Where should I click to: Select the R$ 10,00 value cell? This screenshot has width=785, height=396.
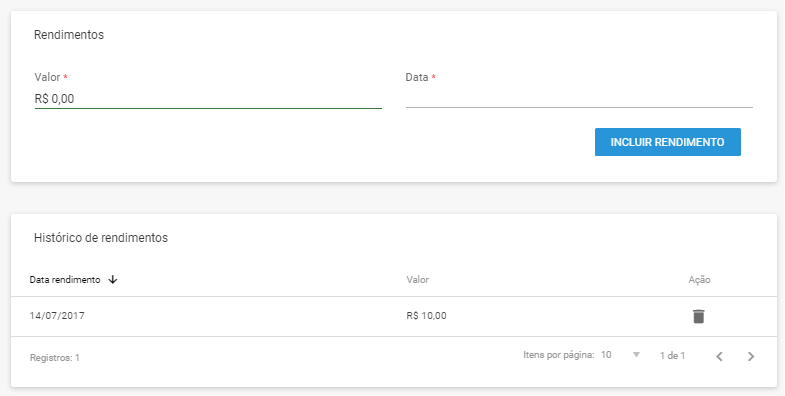tap(427, 316)
